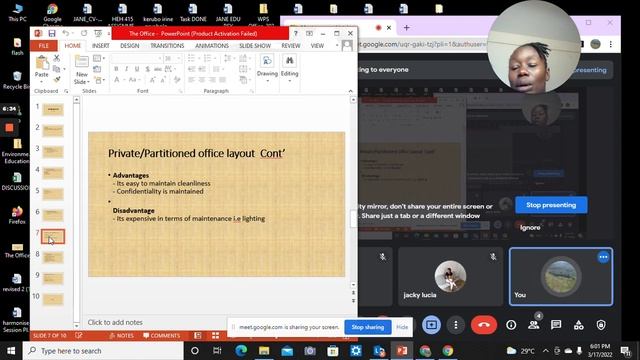
Task: Expand the Paste dropdown arrow
Action: click(x=42, y=81)
